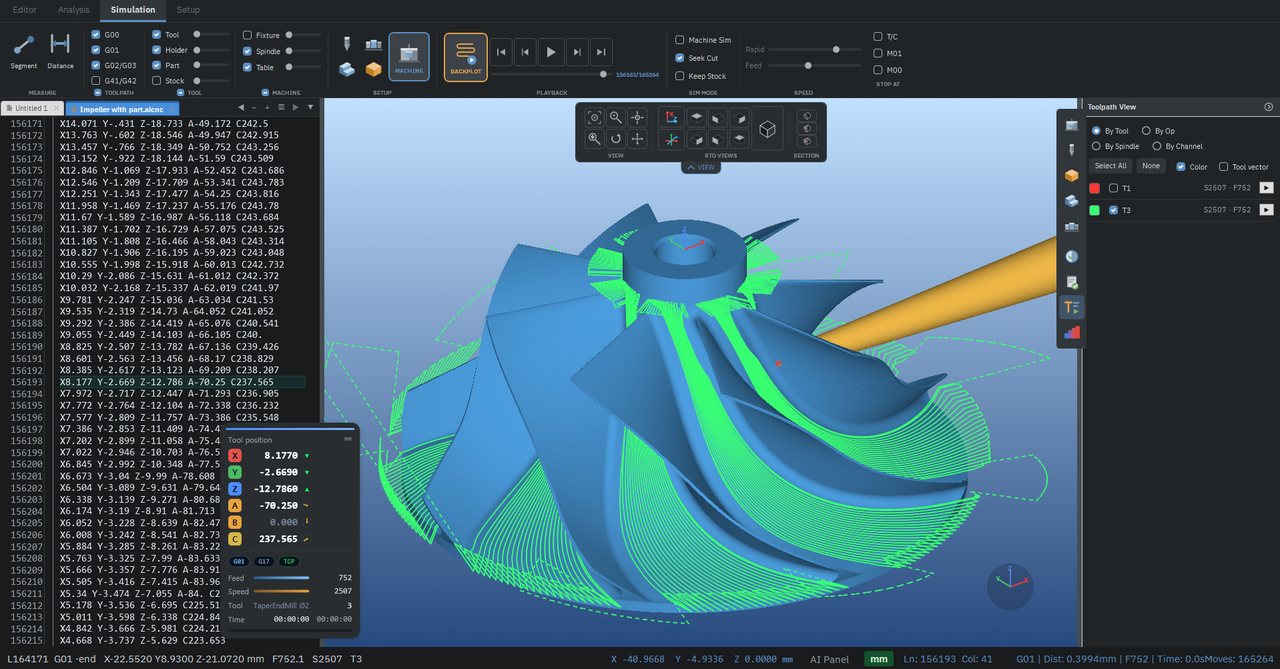
Task: Select the Distance measure tool
Action: point(60,52)
